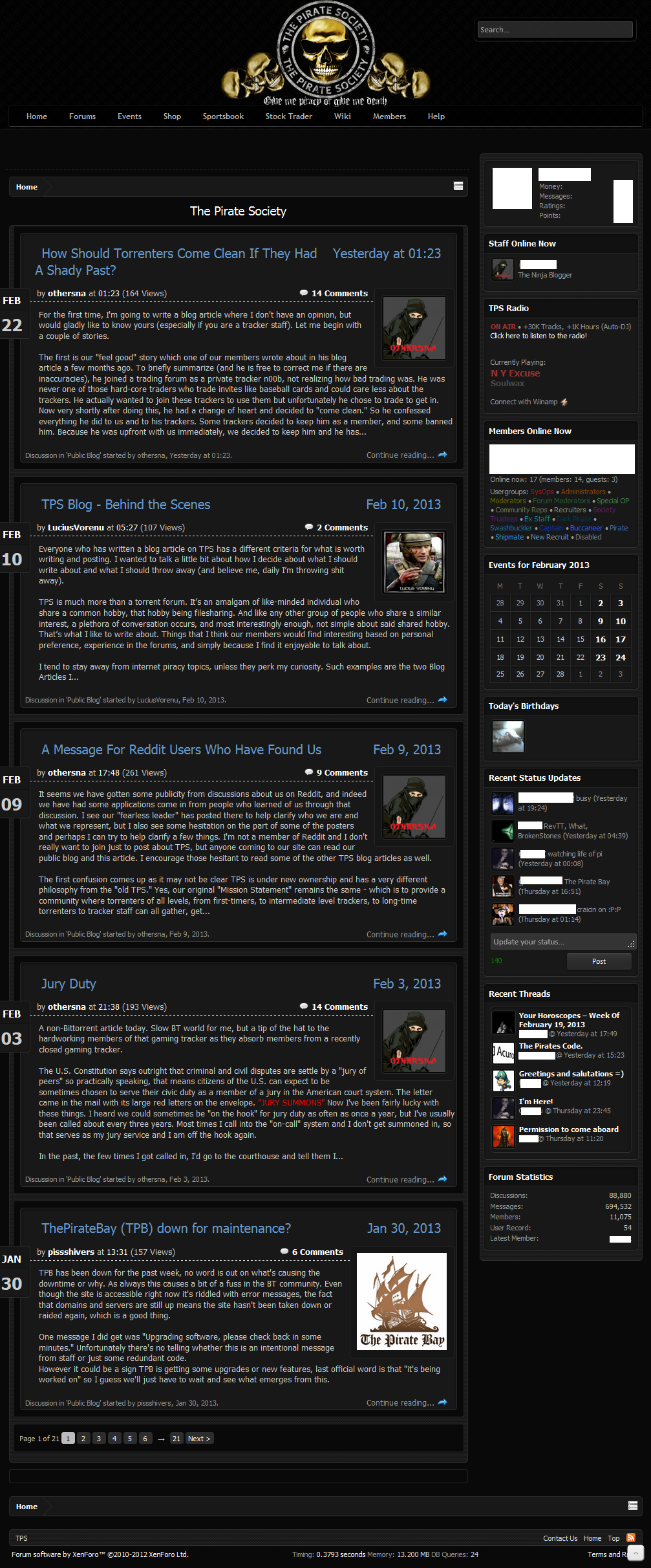The image size is (651, 1568).
Task: Open the Members menu item
Action: pyautogui.click(x=389, y=116)
